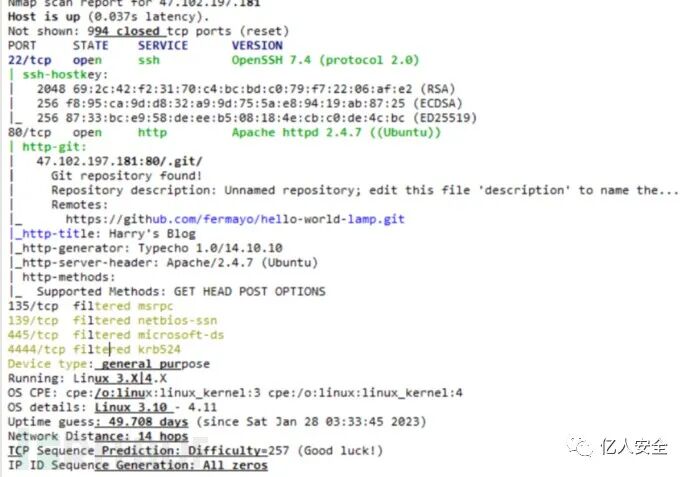Click the VERSION column header

click(x=257, y=46)
